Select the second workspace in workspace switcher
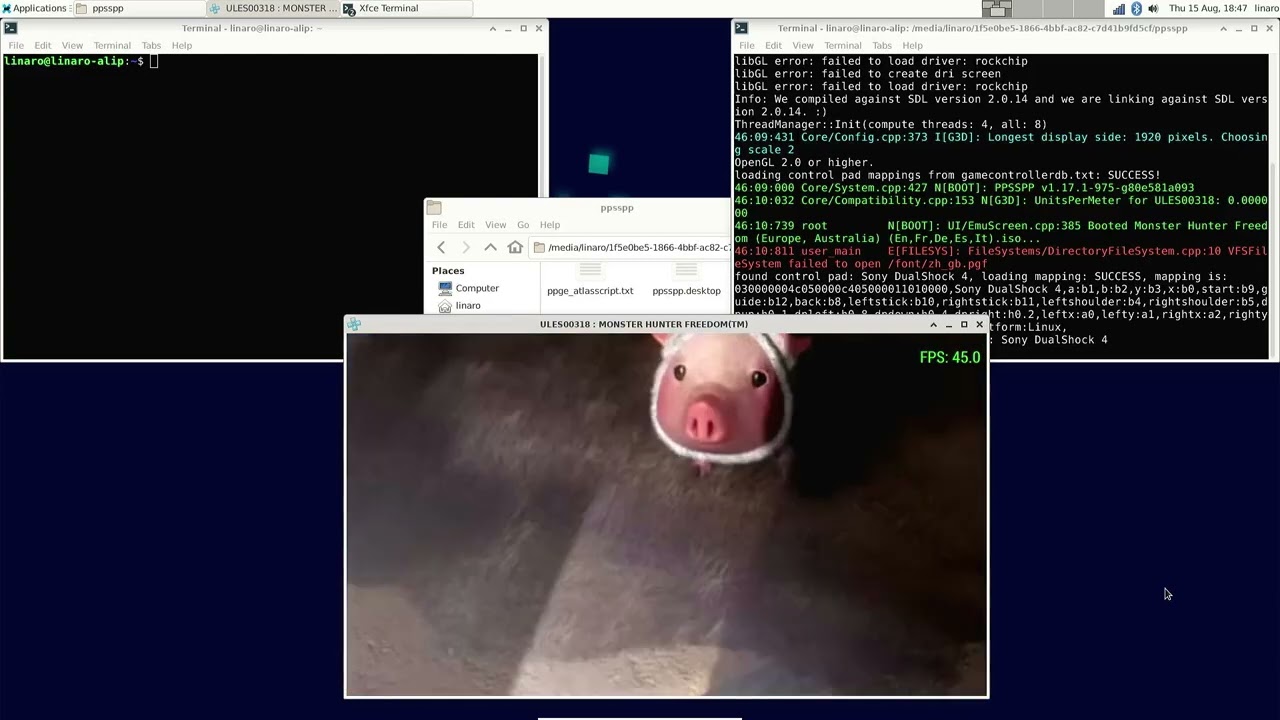1280x720 pixels. click(x=1027, y=9)
